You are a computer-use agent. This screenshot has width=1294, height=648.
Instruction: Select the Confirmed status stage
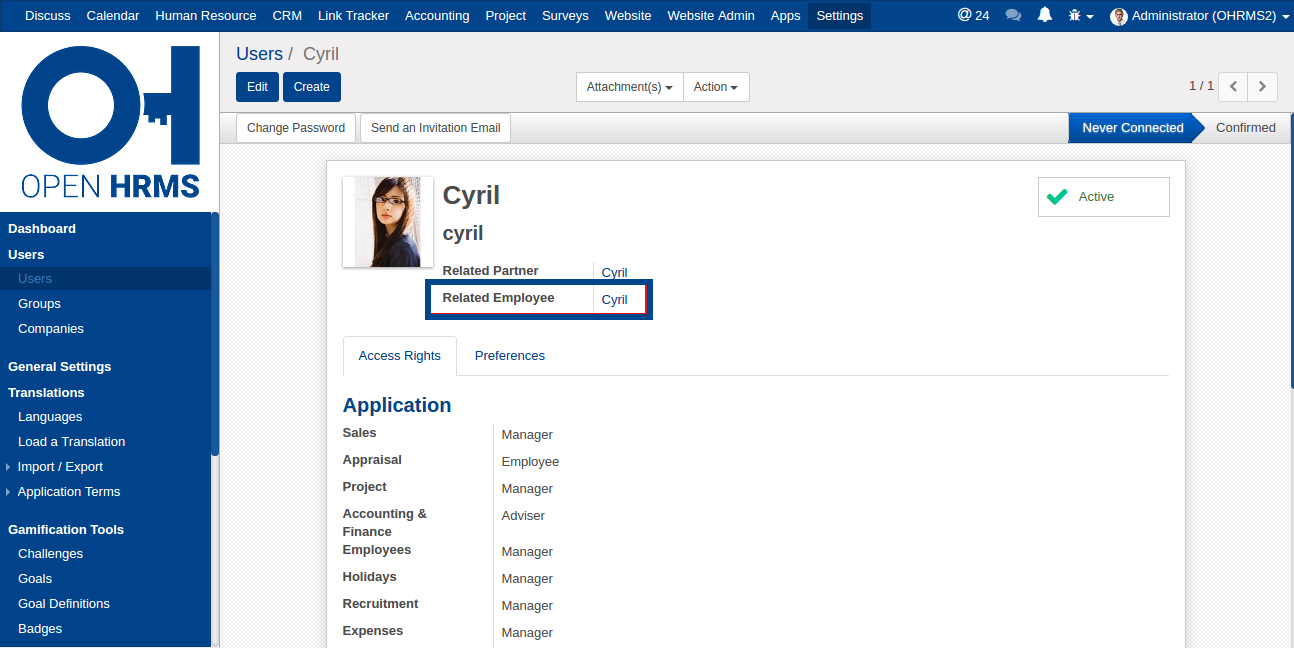pos(1245,128)
